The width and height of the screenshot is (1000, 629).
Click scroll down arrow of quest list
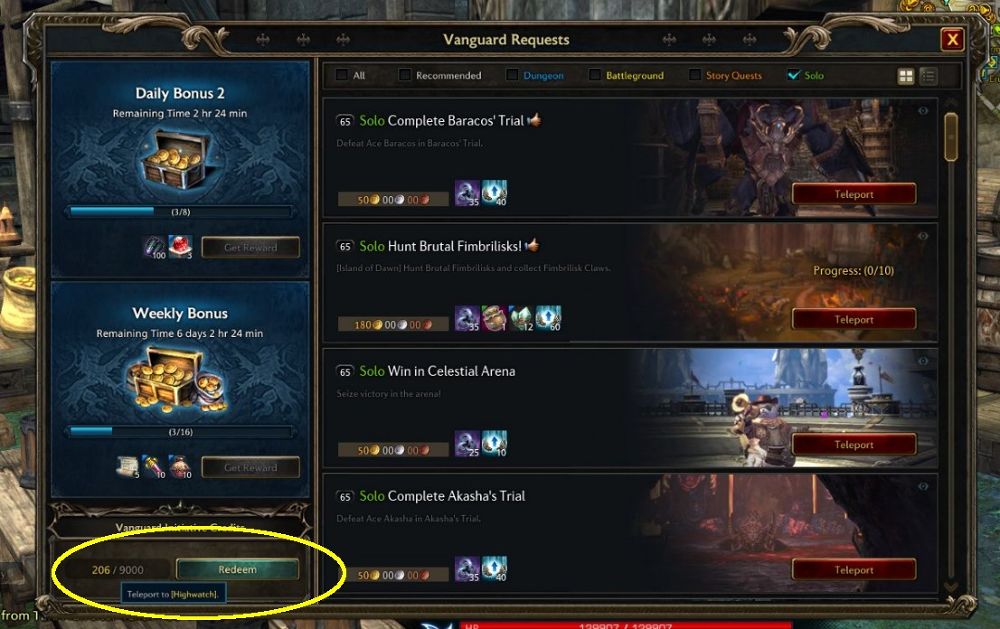click(951, 586)
